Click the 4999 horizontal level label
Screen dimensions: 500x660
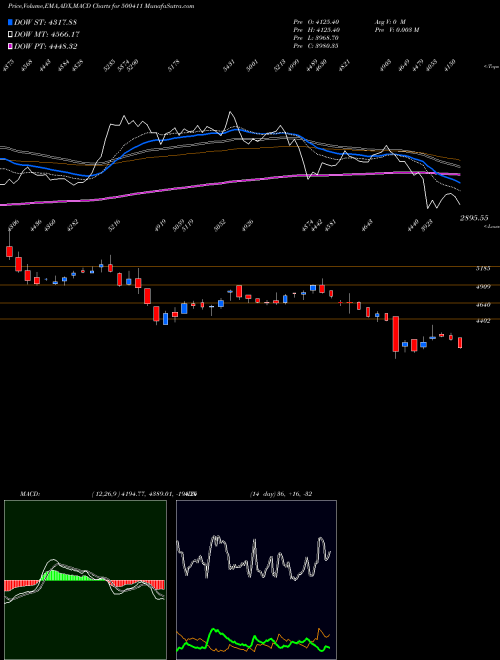click(x=483, y=287)
